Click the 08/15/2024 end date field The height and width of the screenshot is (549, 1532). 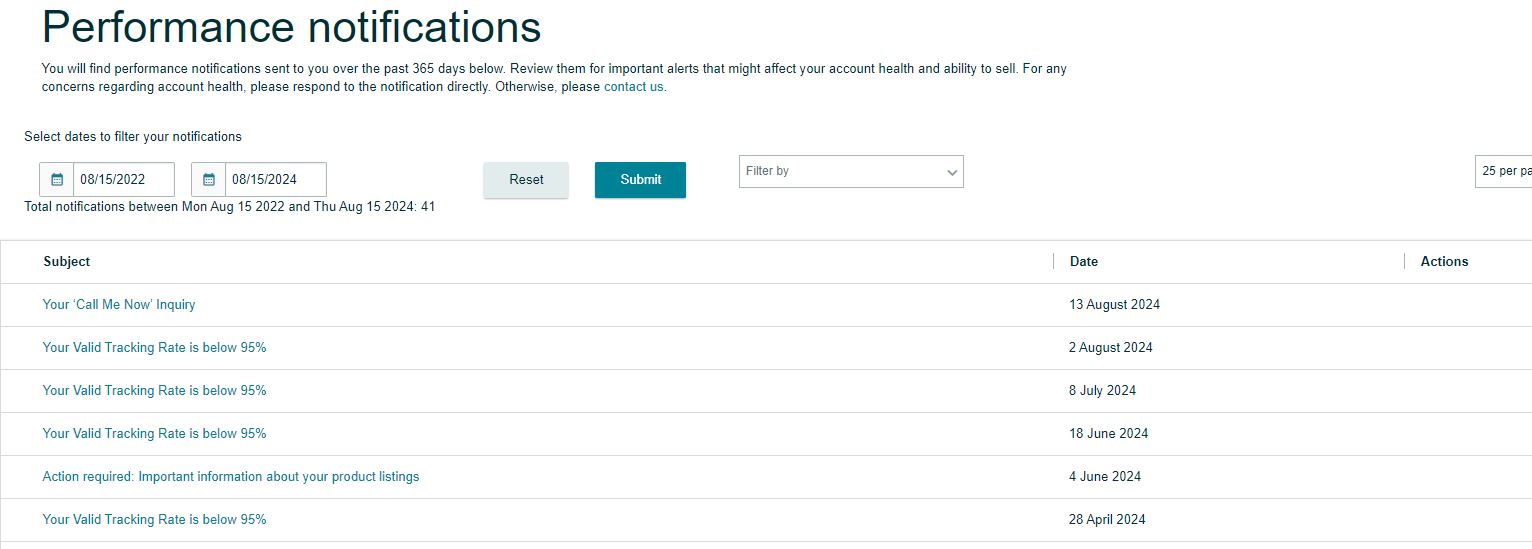click(276, 180)
